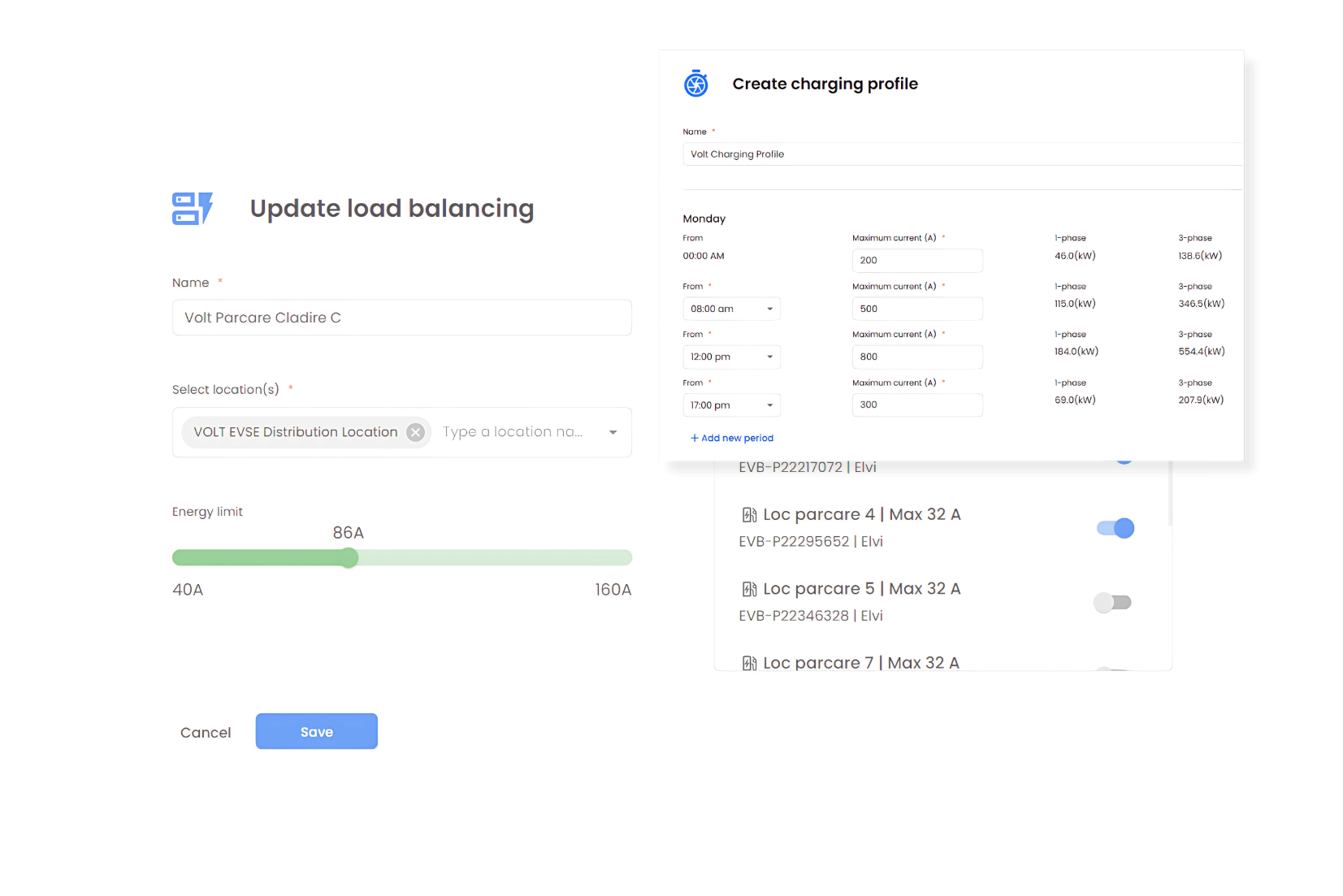
Task: Click the charging profile timer icon
Action: pyautogui.click(x=696, y=84)
